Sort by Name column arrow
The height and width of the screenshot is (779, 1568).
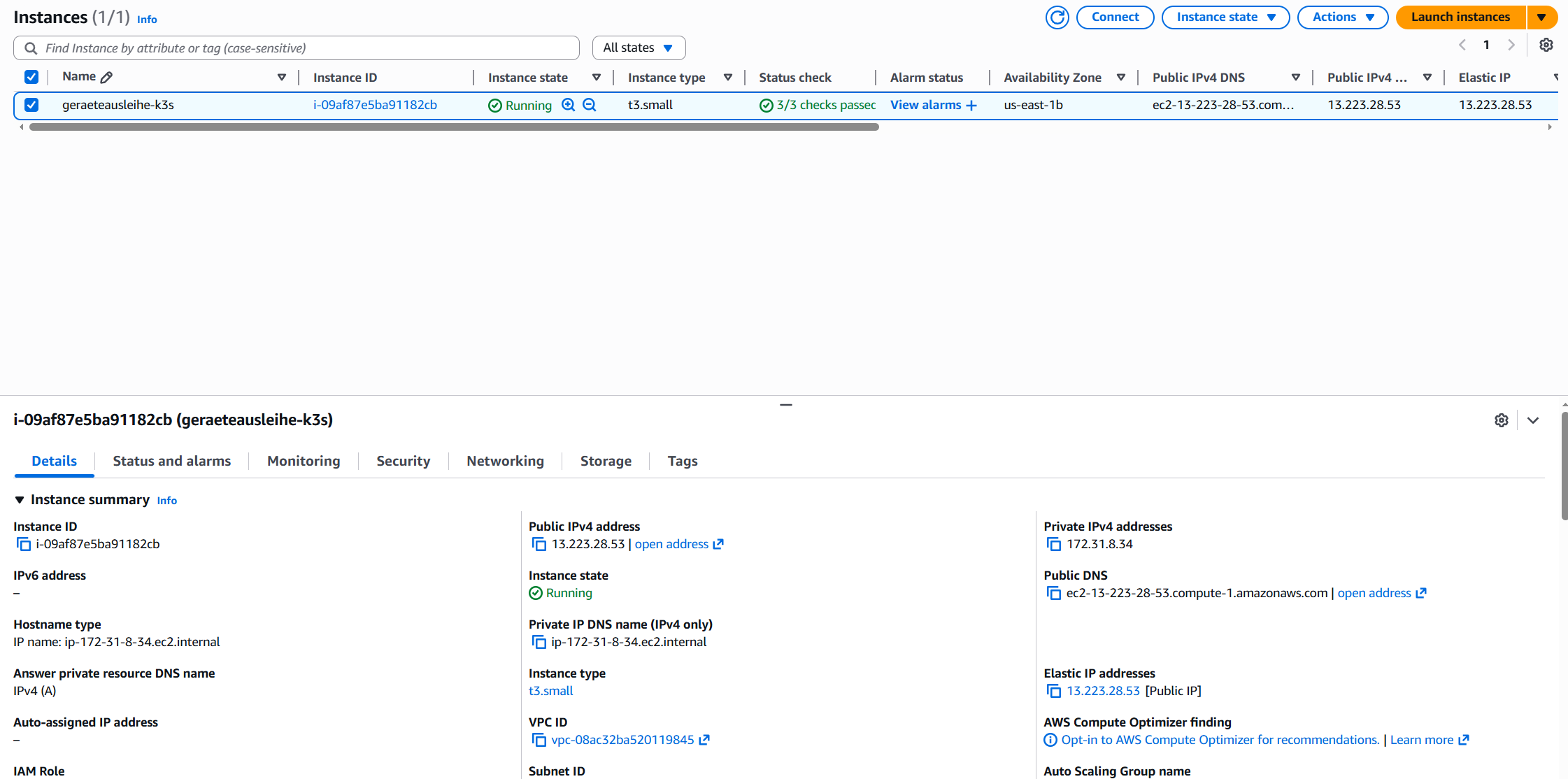[x=282, y=78]
